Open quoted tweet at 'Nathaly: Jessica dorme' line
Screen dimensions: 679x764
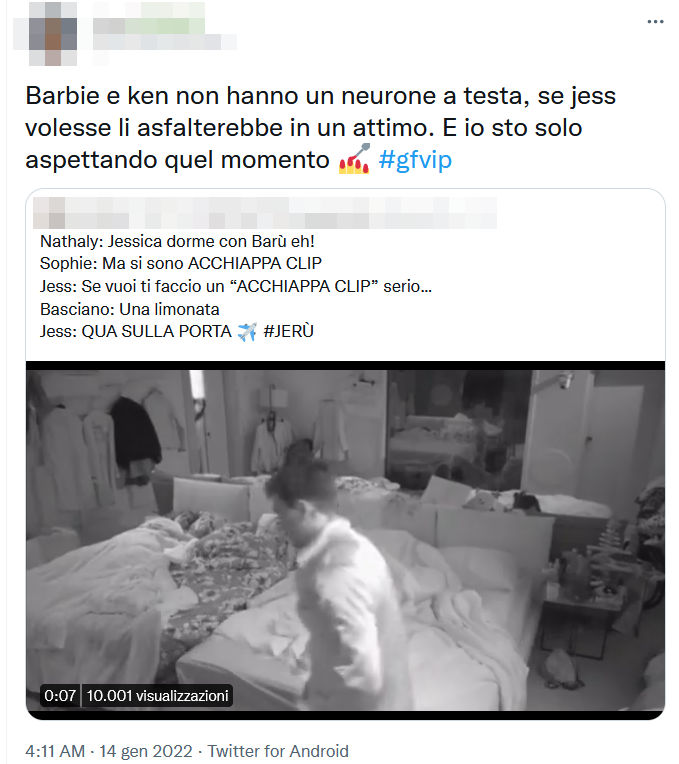click(177, 241)
